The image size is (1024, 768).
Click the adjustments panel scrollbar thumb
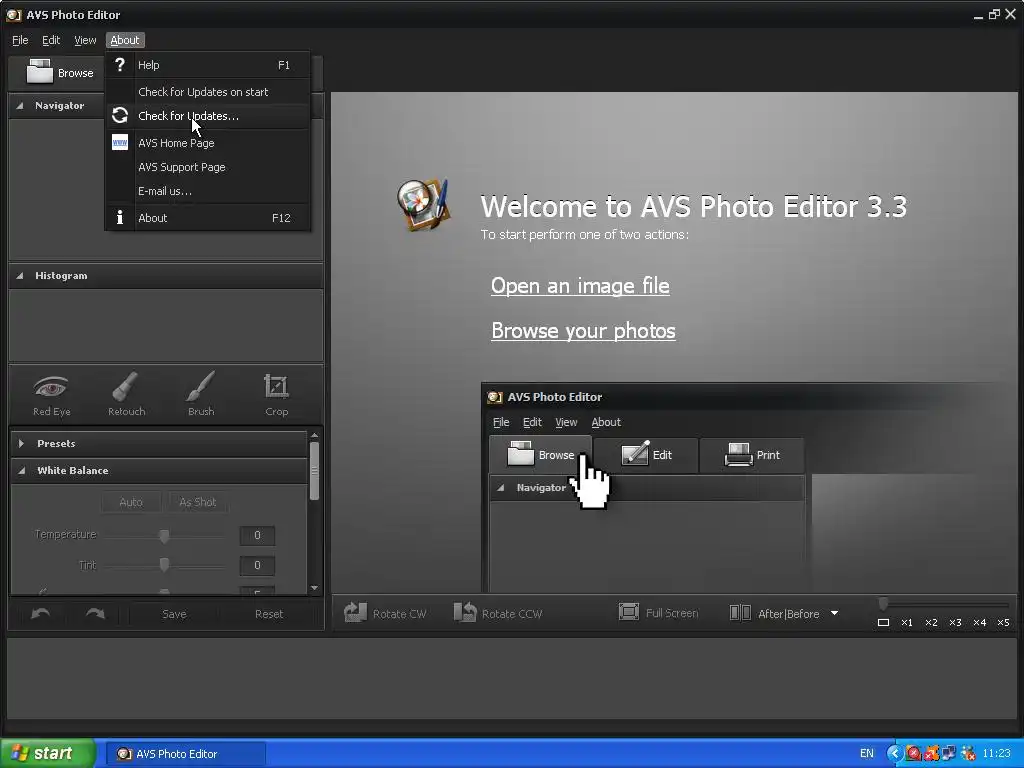(314, 472)
